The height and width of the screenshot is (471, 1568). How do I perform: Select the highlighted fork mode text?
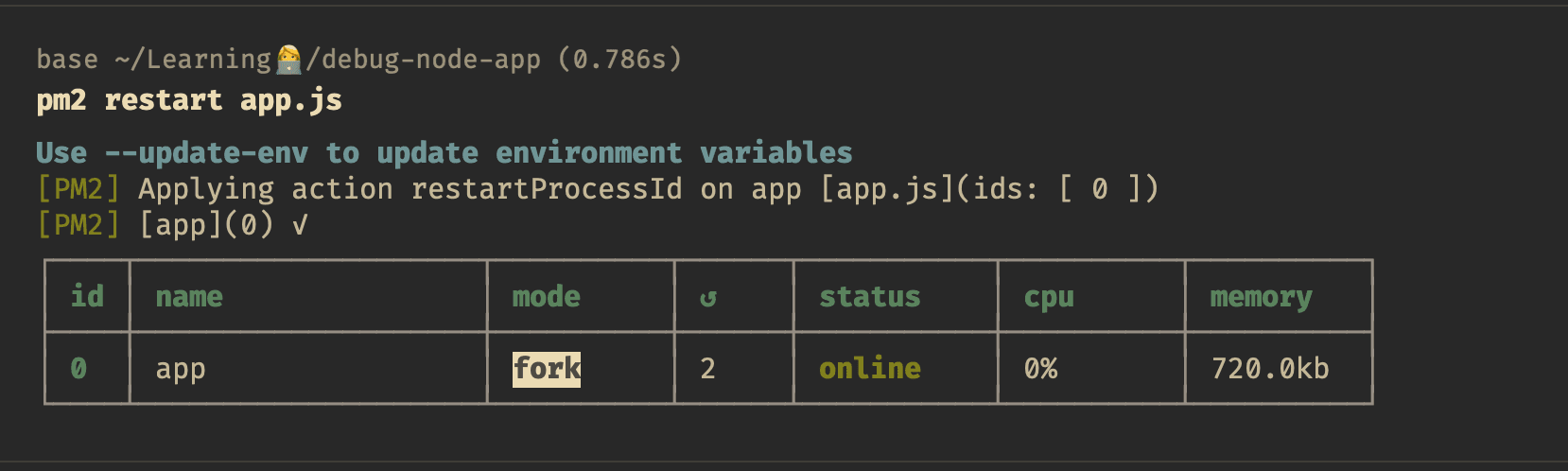pos(547,368)
